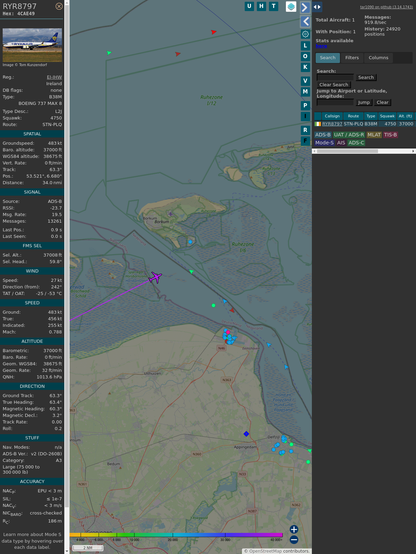Click the R map button
This screenshot has width=416, height=554.
click(305, 130)
